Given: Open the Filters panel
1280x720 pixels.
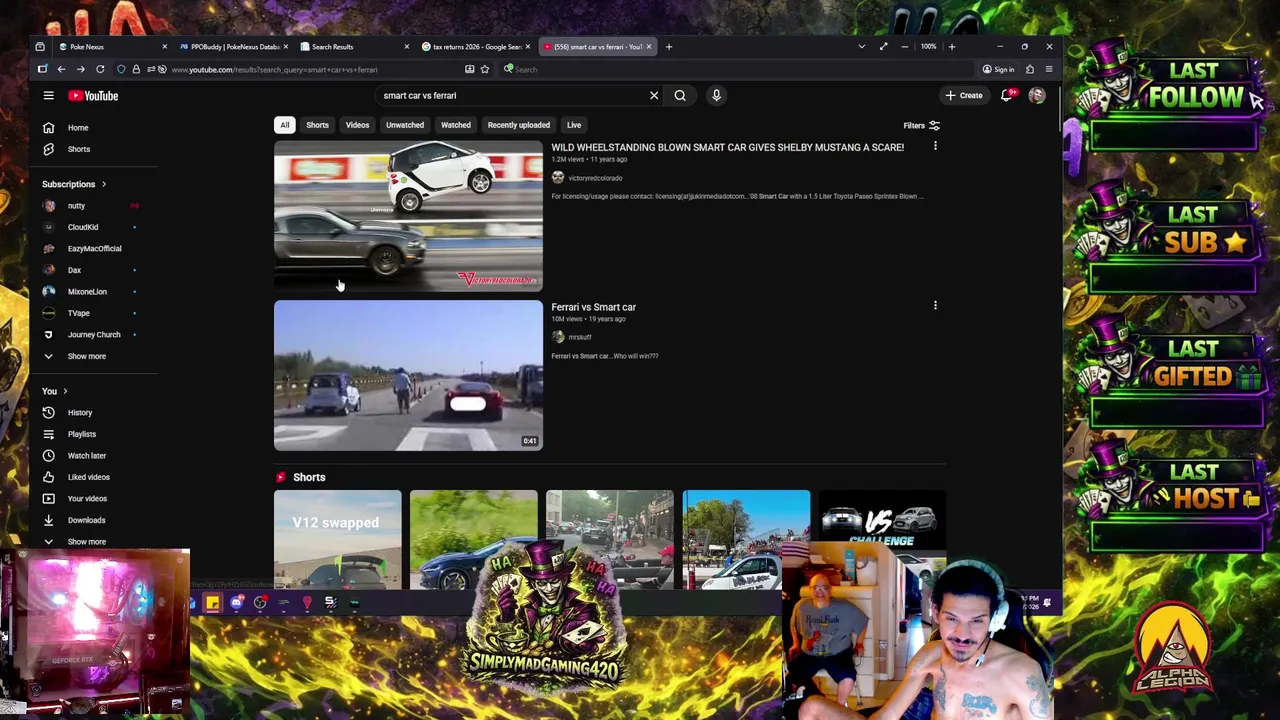Looking at the screenshot, I should coord(921,126).
